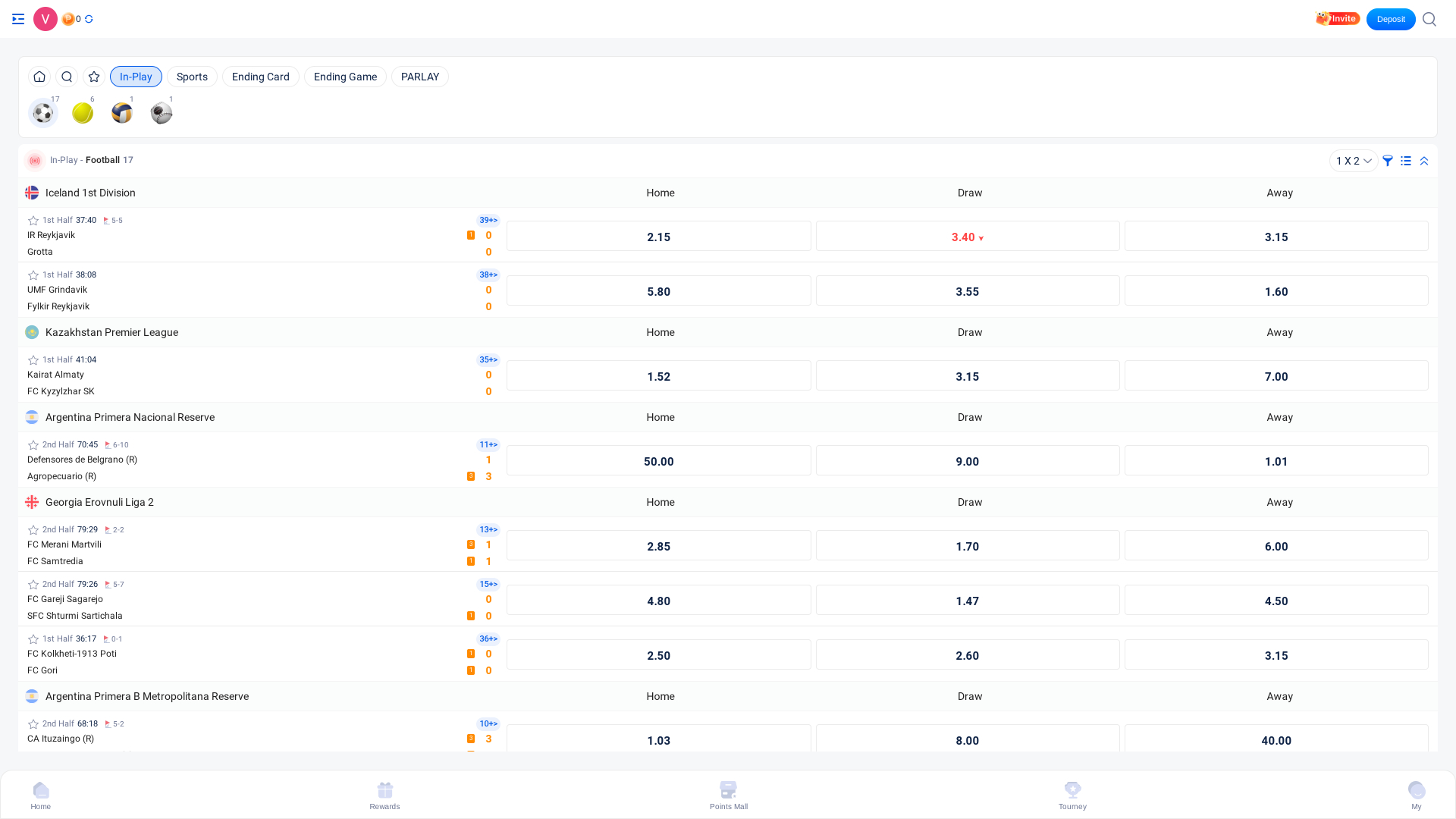
Task: Bet home odds 1.52 on Kairat Almaty
Action: click(x=659, y=375)
